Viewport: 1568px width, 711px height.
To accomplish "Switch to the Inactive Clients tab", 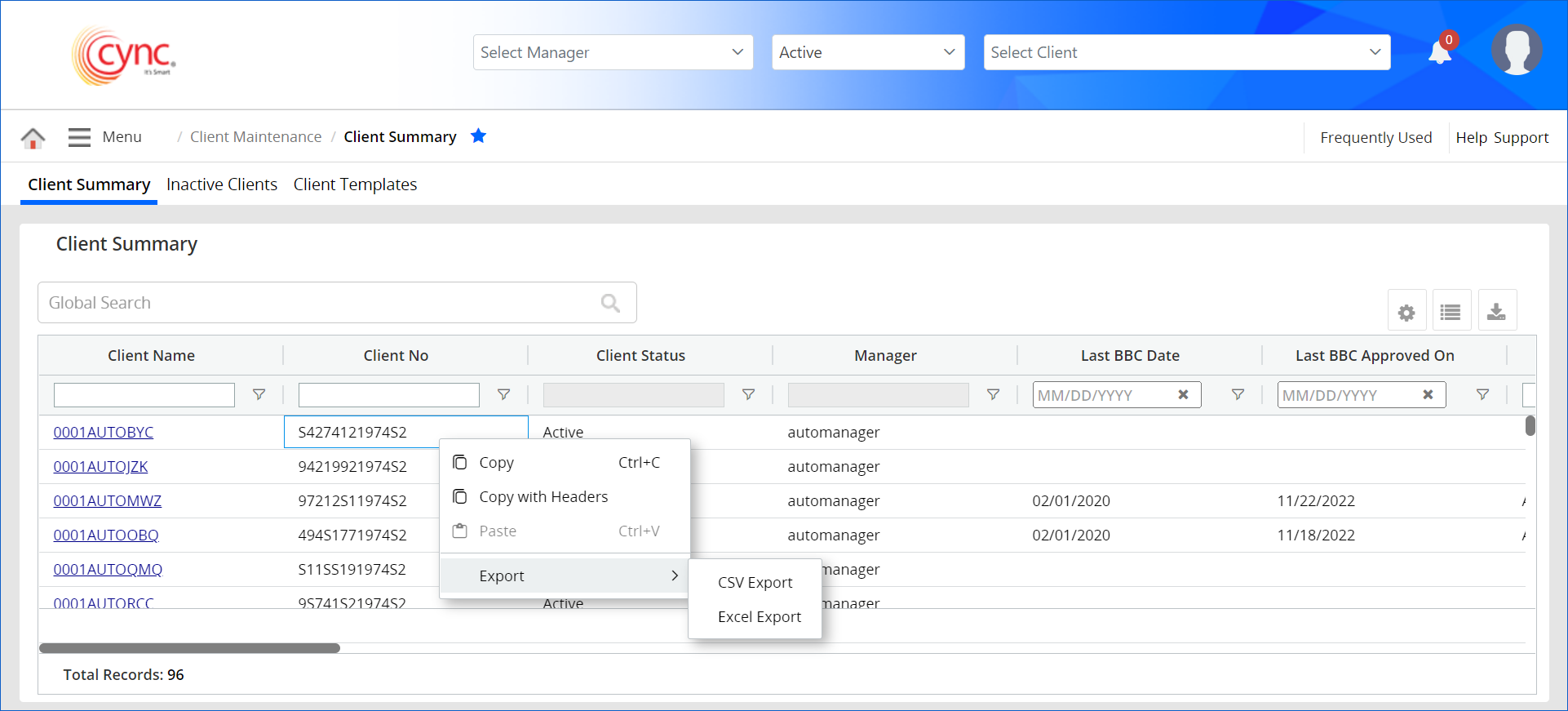I will pyautogui.click(x=222, y=184).
